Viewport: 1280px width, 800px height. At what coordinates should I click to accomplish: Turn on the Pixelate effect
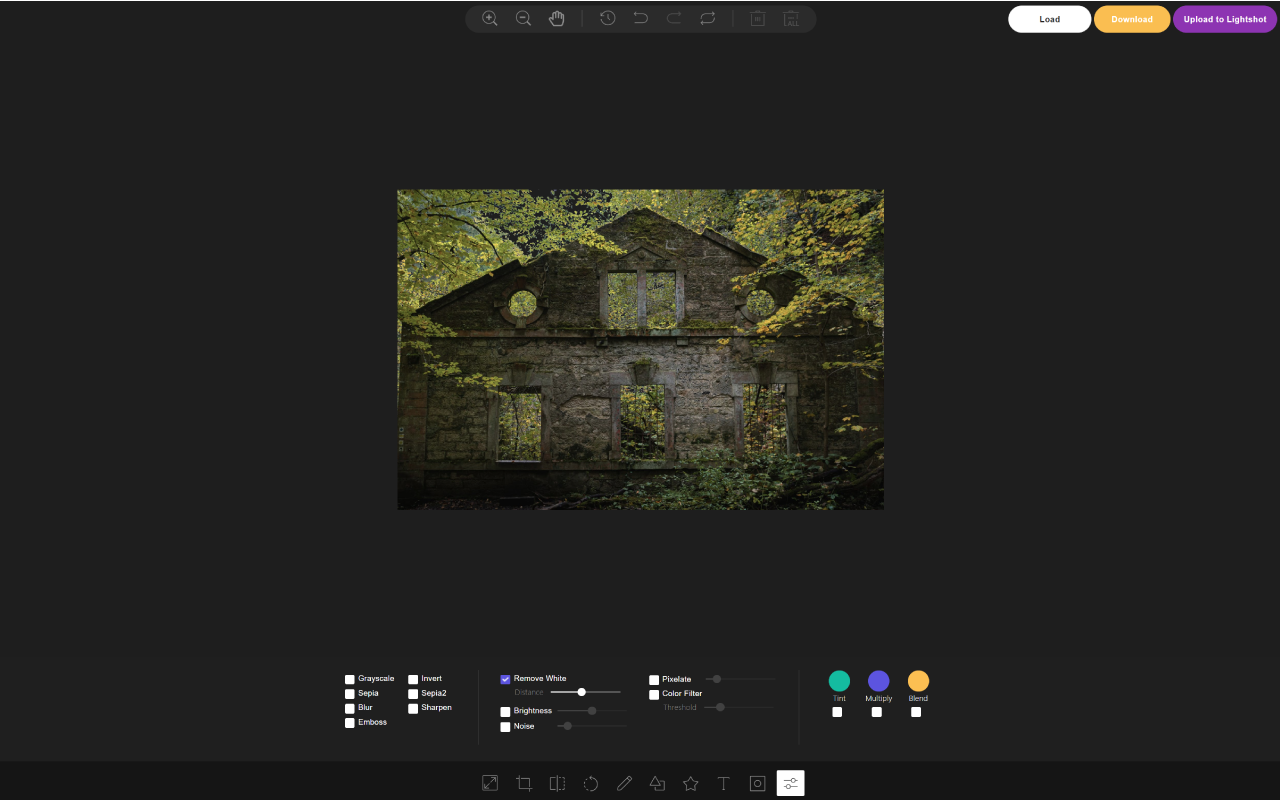(654, 679)
